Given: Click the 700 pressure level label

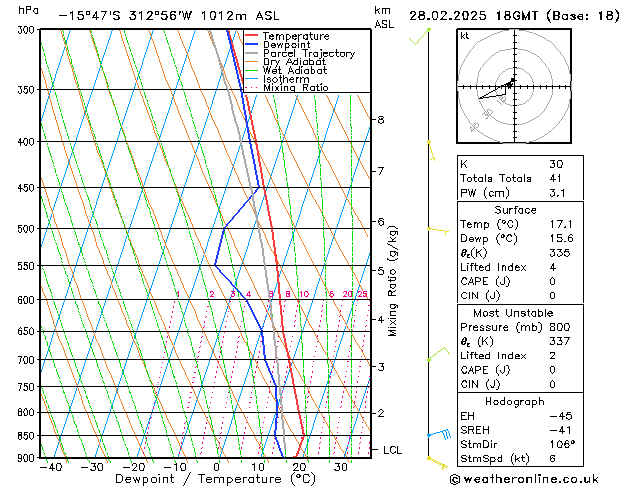Looking at the screenshot, I should [x=28, y=360].
